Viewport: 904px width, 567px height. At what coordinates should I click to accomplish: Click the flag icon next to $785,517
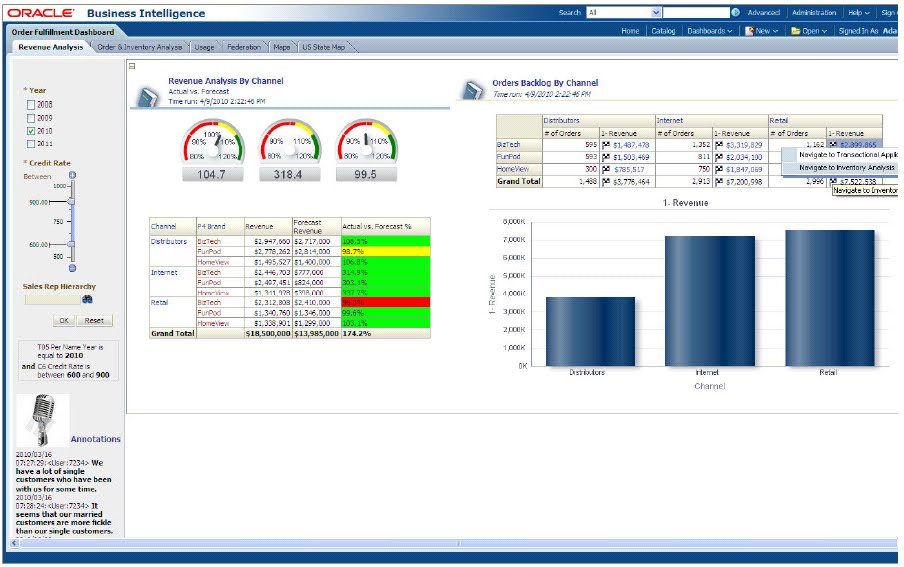pos(606,169)
